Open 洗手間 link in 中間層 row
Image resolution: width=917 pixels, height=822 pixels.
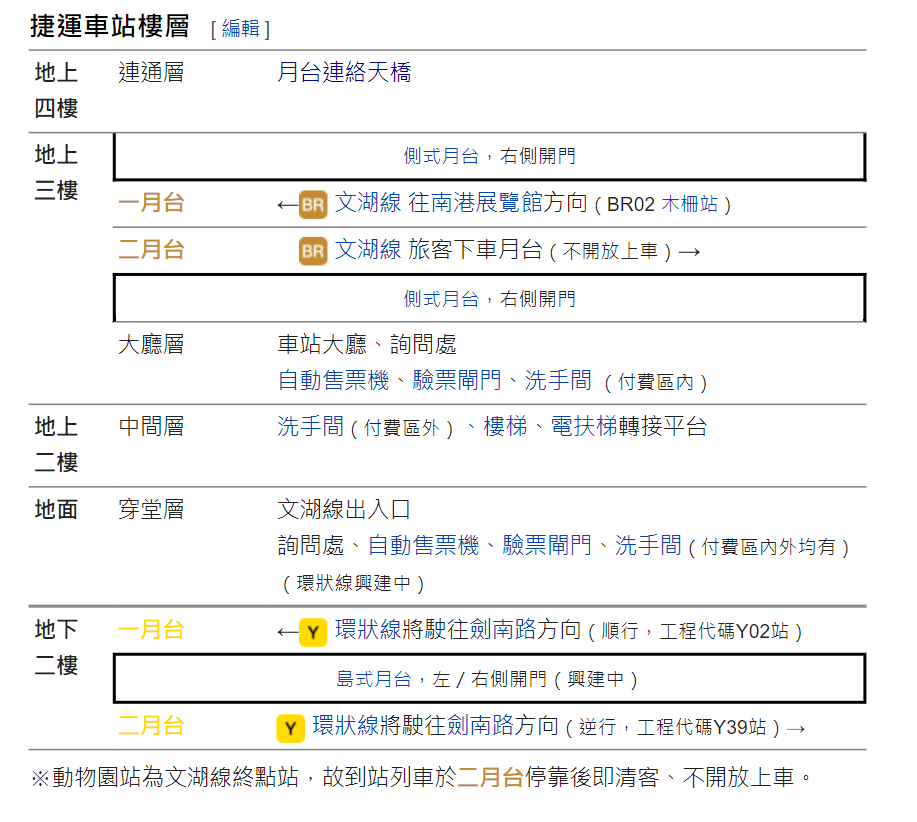(x=311, y=426)
